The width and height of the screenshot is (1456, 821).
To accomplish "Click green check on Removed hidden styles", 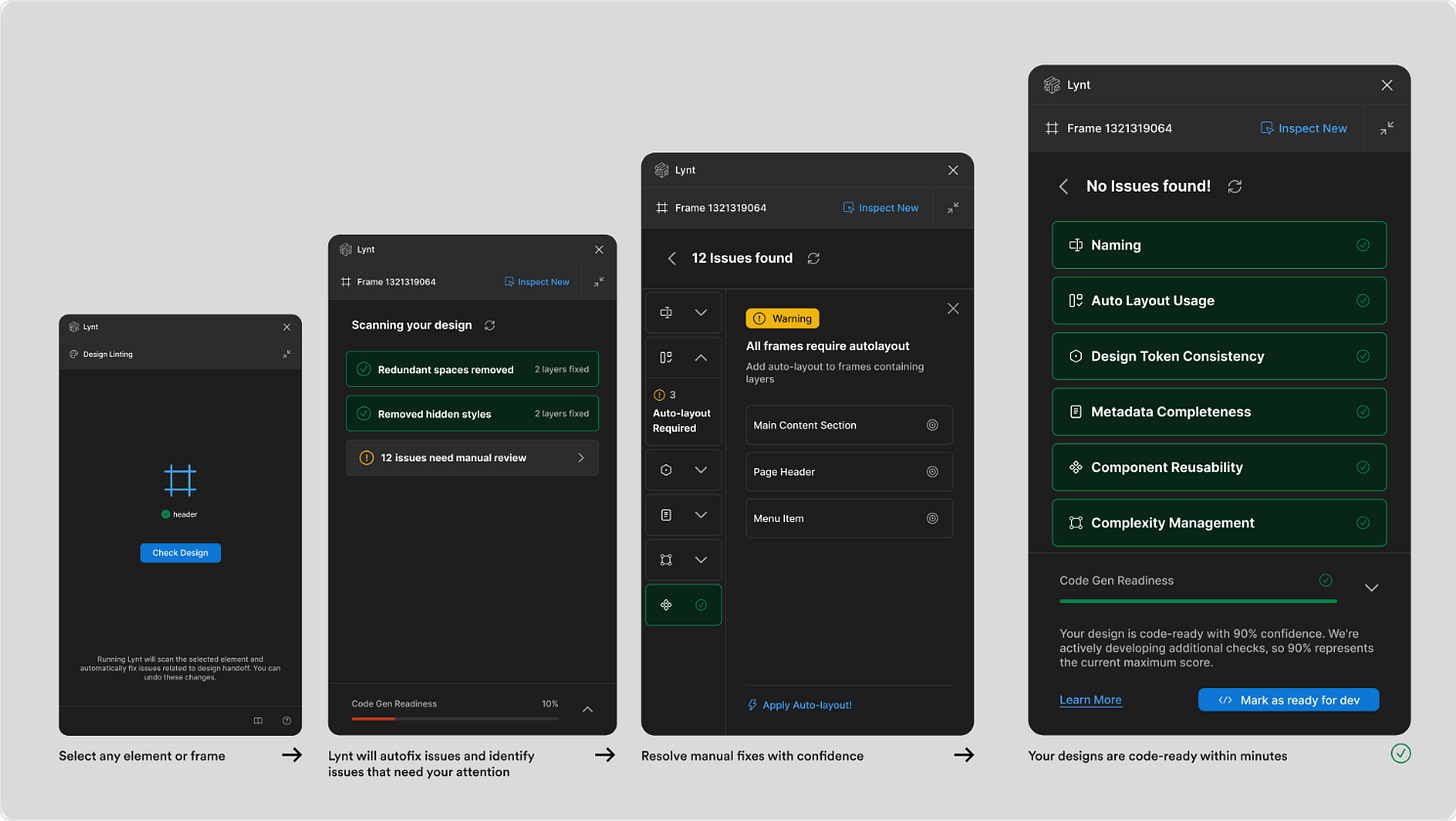I will (364, 413).
